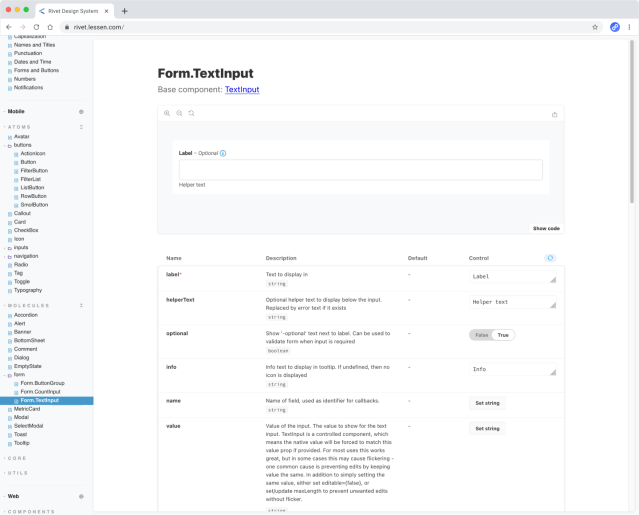Click the Show code button

click(x=546, y=228)
